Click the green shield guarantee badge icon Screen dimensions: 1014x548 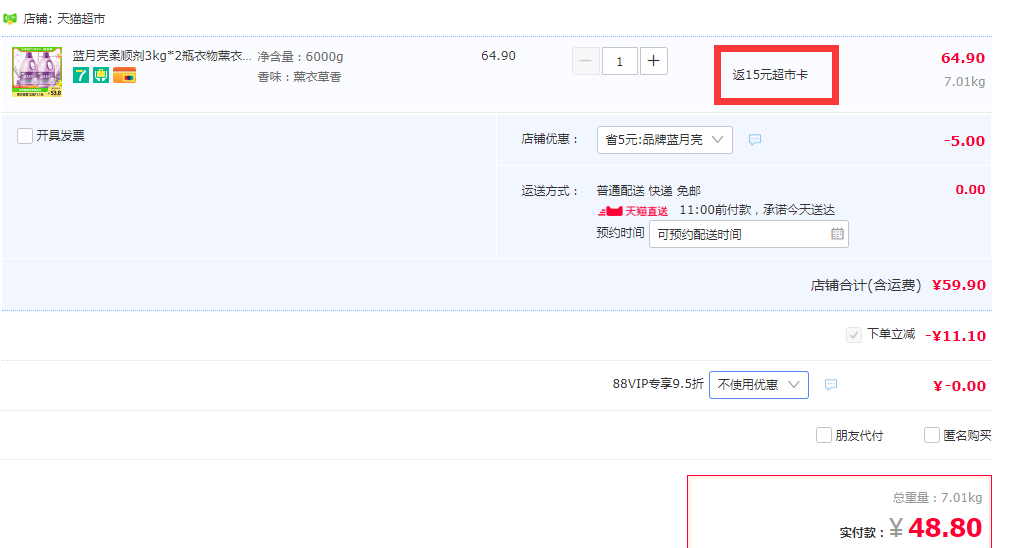101,76
